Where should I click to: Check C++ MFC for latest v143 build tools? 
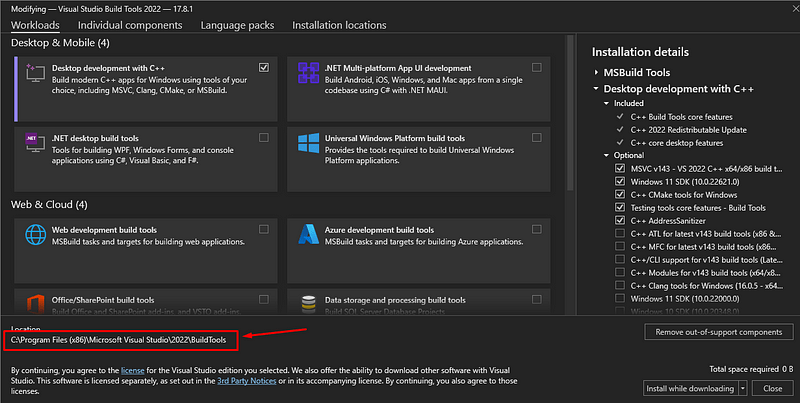620,246
